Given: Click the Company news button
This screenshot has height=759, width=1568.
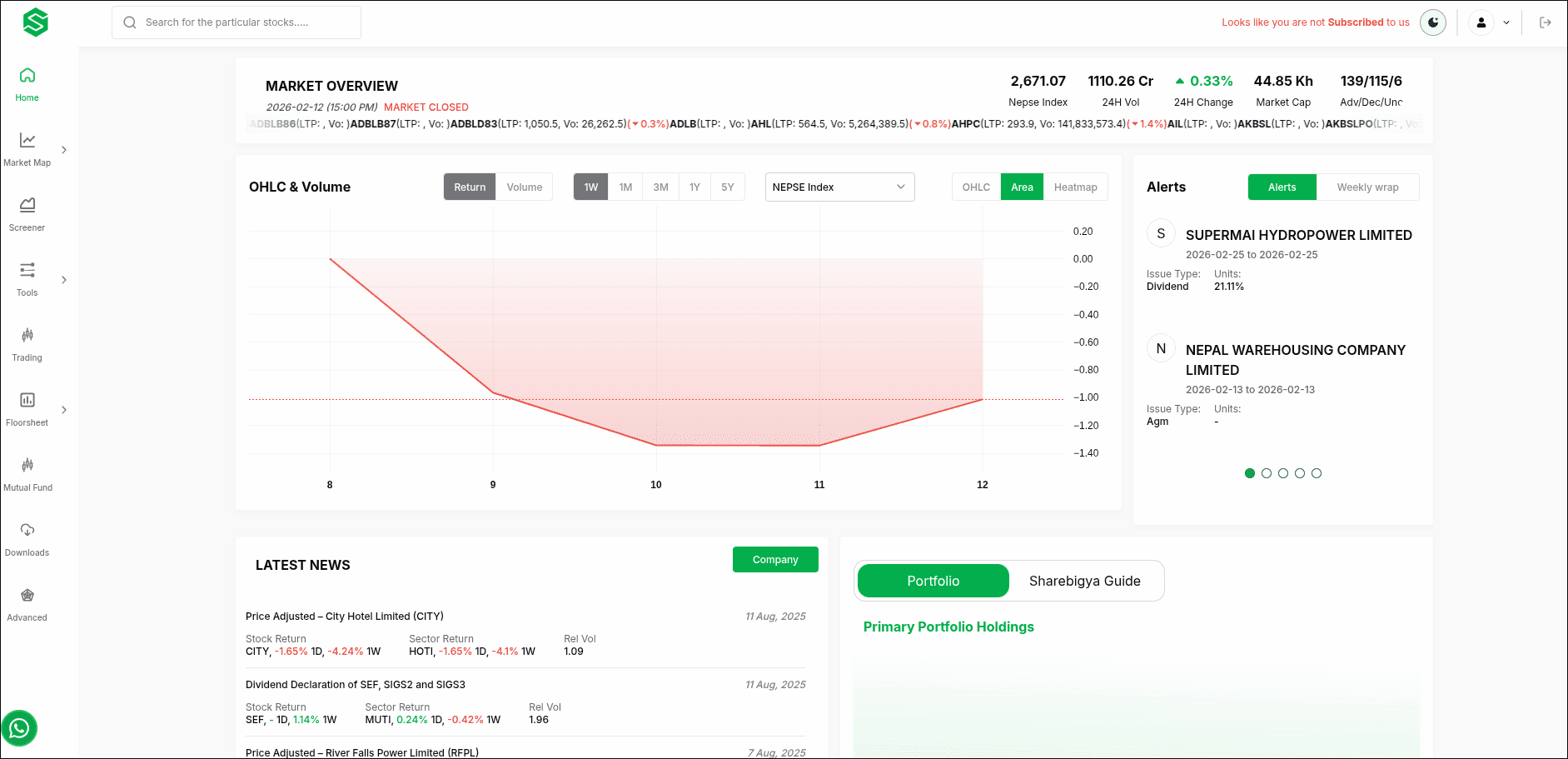Looking at the screenshot, I should point(774,560).
